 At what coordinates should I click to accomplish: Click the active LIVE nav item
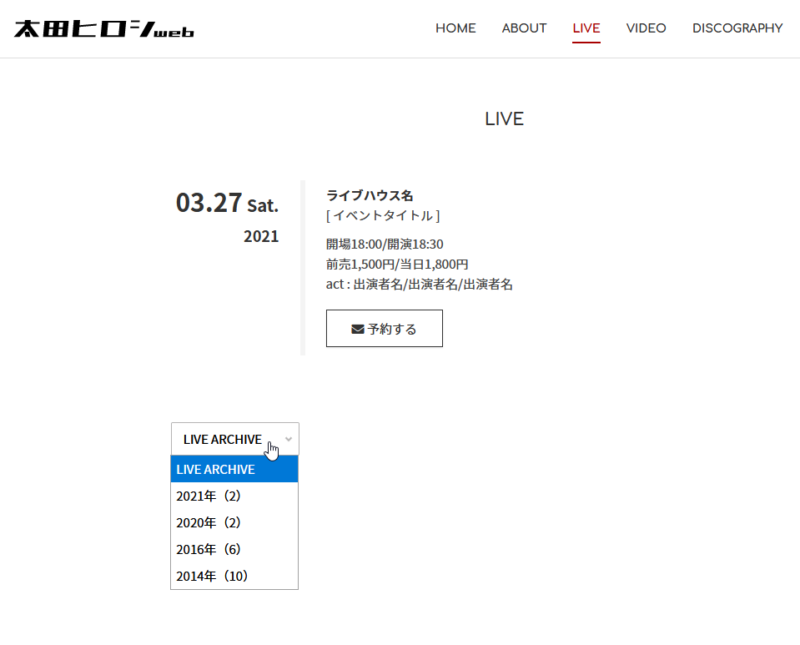coord(586,29)
